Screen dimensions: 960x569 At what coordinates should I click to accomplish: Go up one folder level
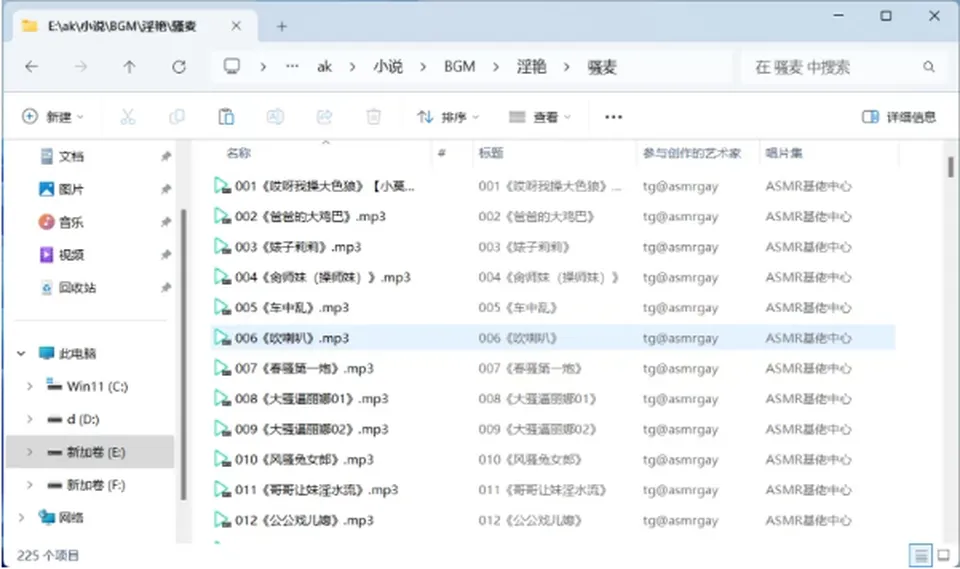pos(129,67)
